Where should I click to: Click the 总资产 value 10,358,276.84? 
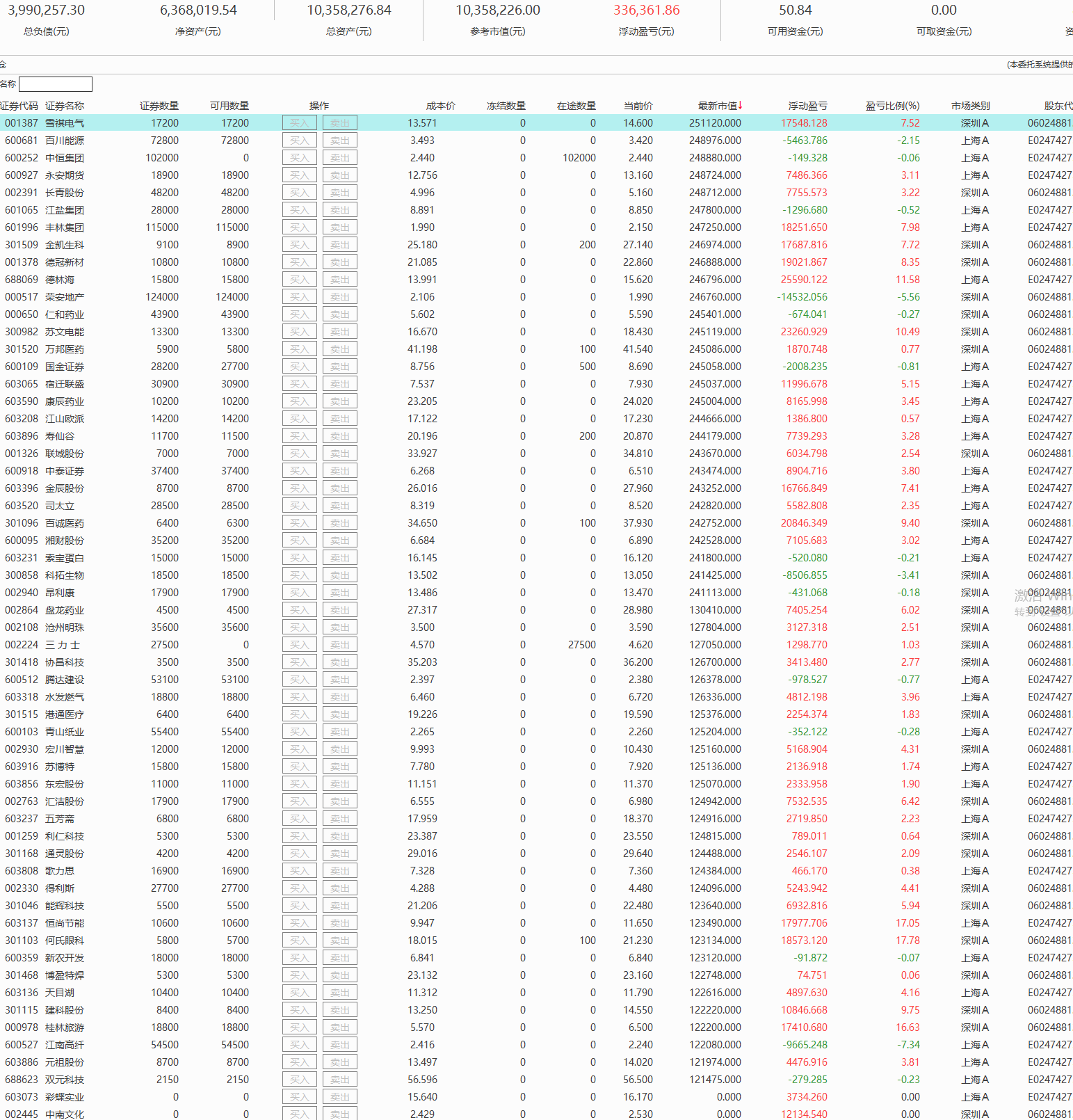pyautogui.click(x=349, y=10)
